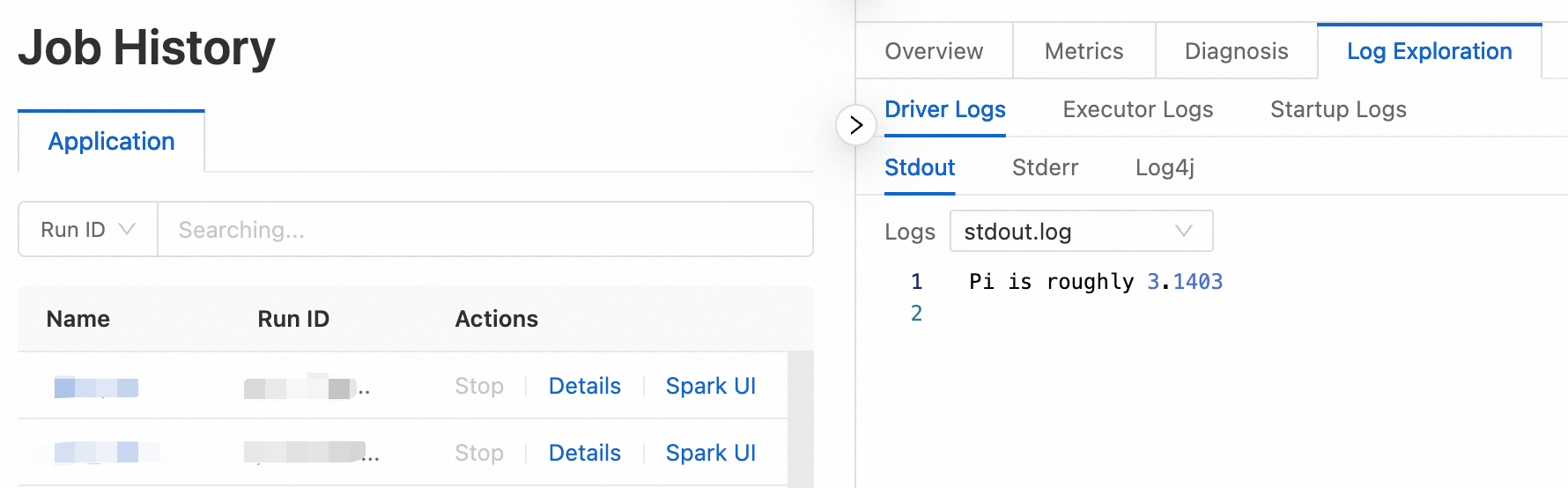Click Details link in second job row
The height and width of the screenshot is (488, 1568).
tap(584, 453)
